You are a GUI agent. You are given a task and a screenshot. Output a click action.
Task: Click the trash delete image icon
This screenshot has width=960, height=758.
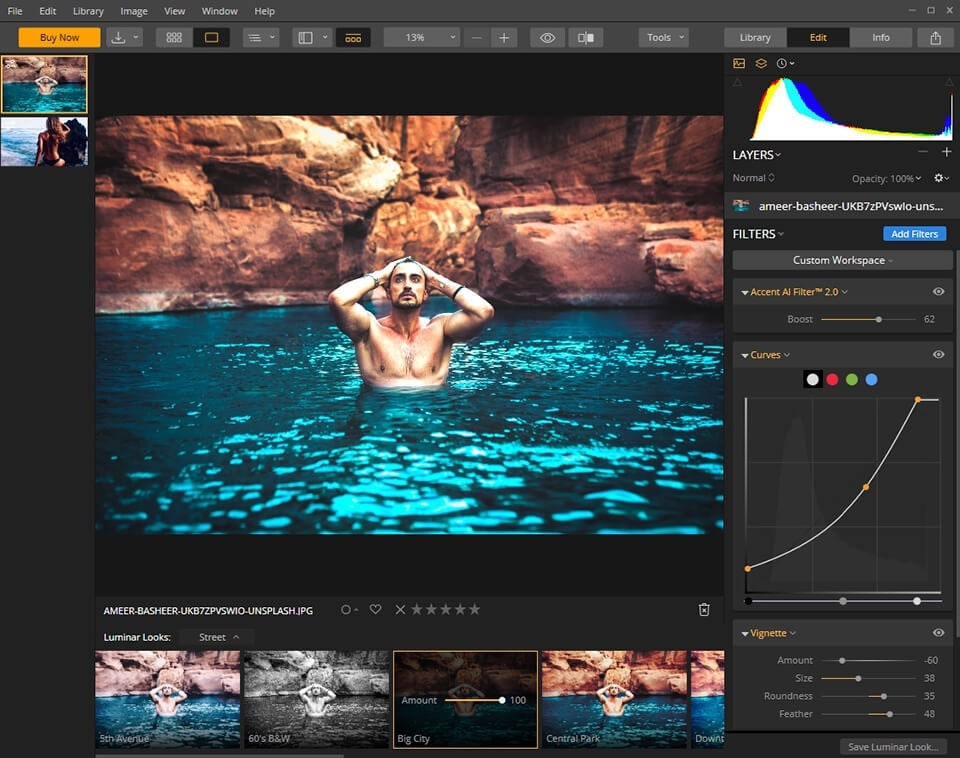click(x=704, y=609)
